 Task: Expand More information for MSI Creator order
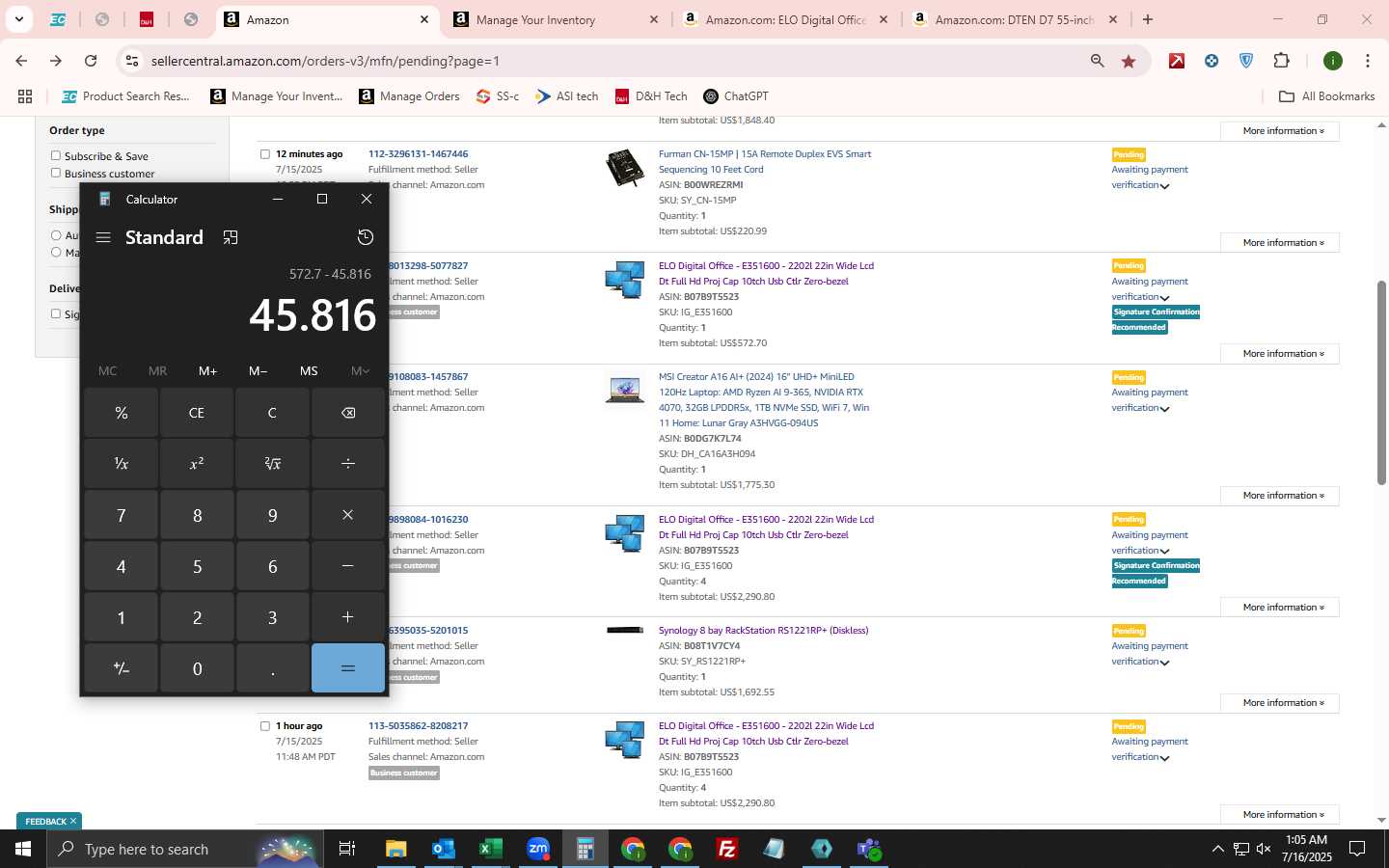click(1280, 496)
